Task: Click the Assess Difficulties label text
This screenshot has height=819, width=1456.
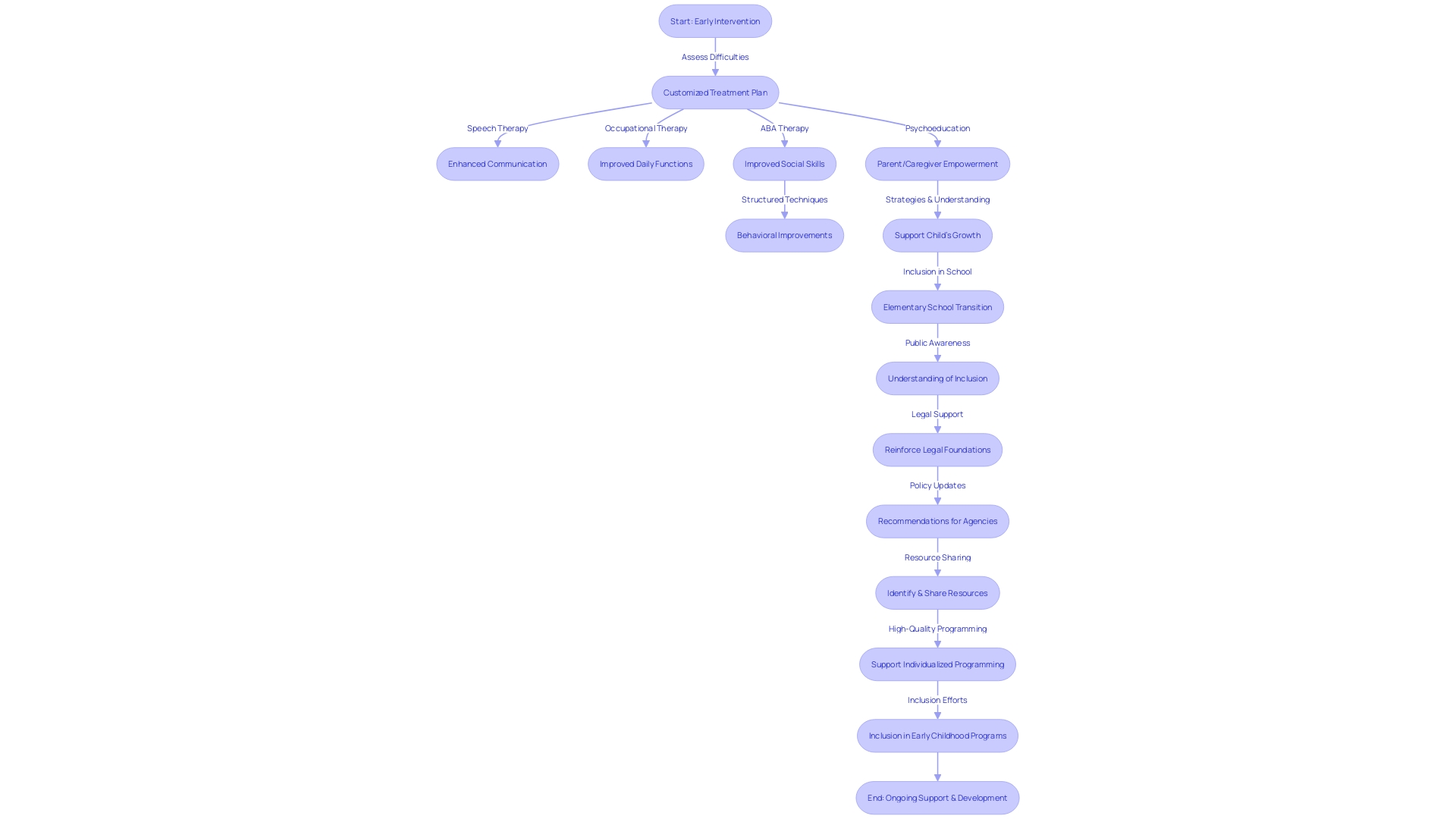Action: pyautogui.click(x=714, y=56)
